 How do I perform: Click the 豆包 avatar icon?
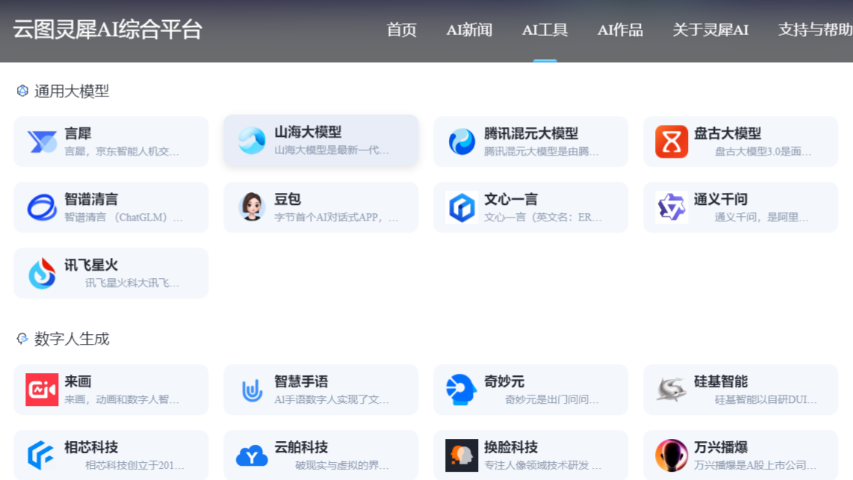[252, 207]
